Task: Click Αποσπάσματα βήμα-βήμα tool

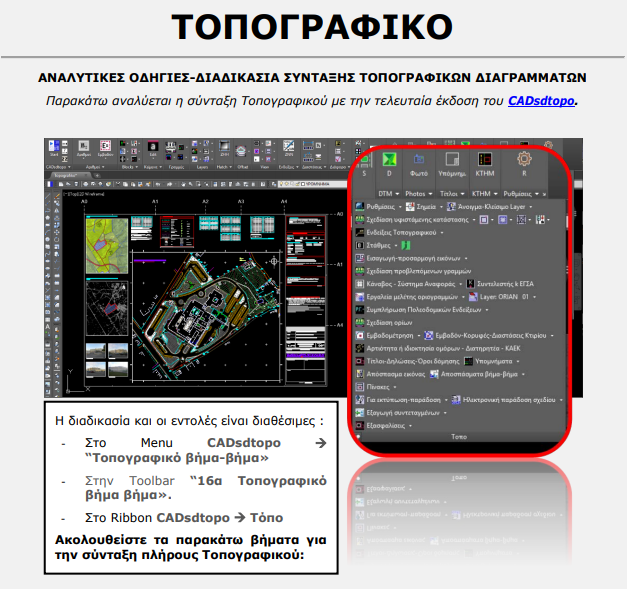Action: point(474,374)
